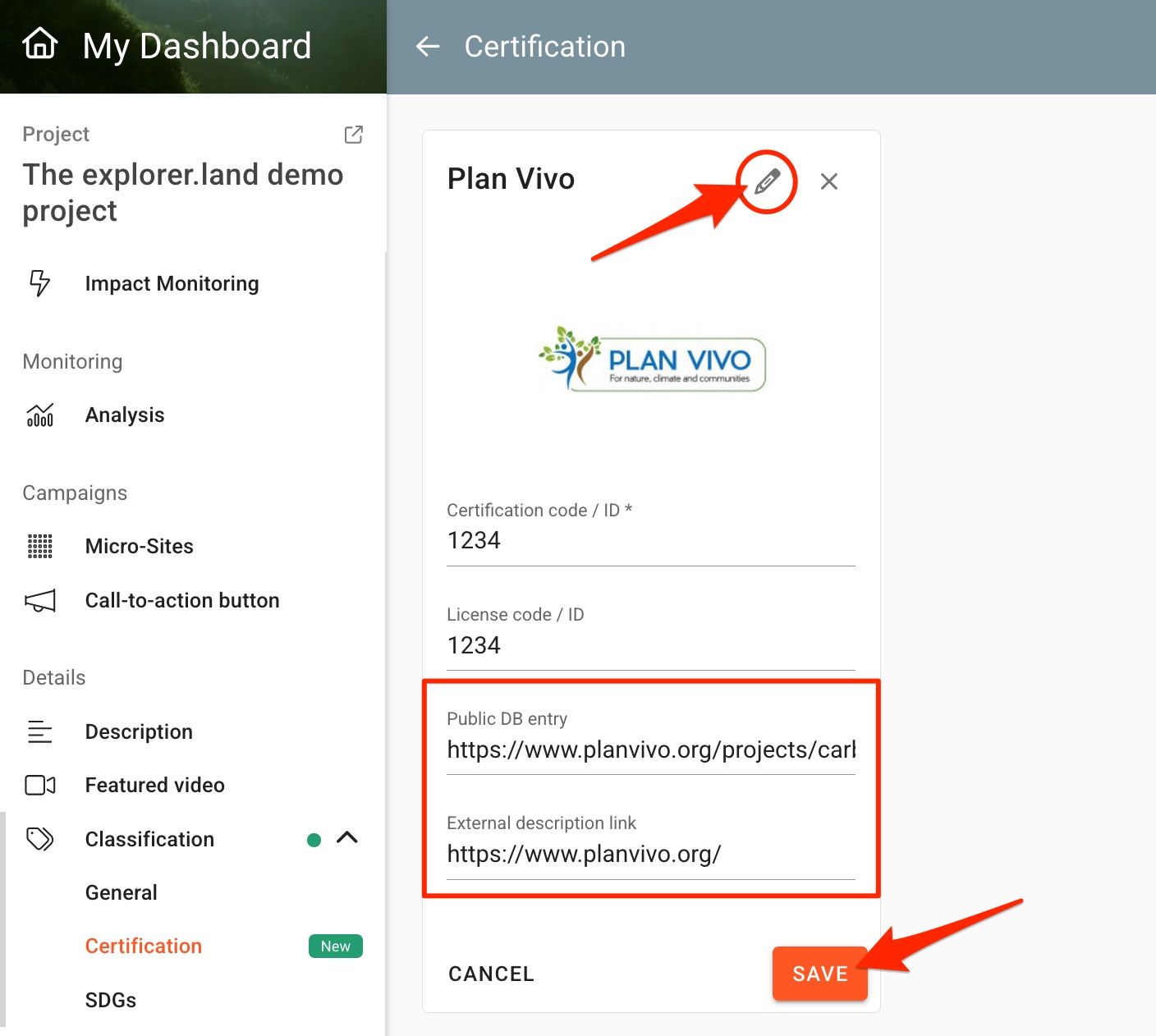Open the SDGs sub-item
This screenshot has height=1036, width=1156.
[111, 1000]
